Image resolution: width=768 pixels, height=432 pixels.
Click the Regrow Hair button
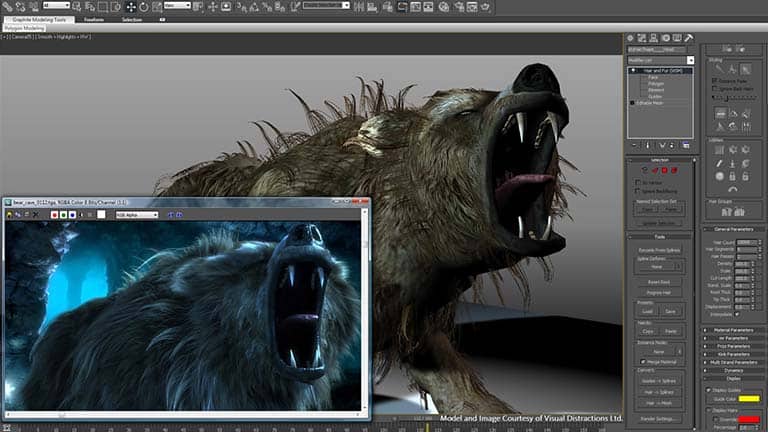tap(659, 292)
